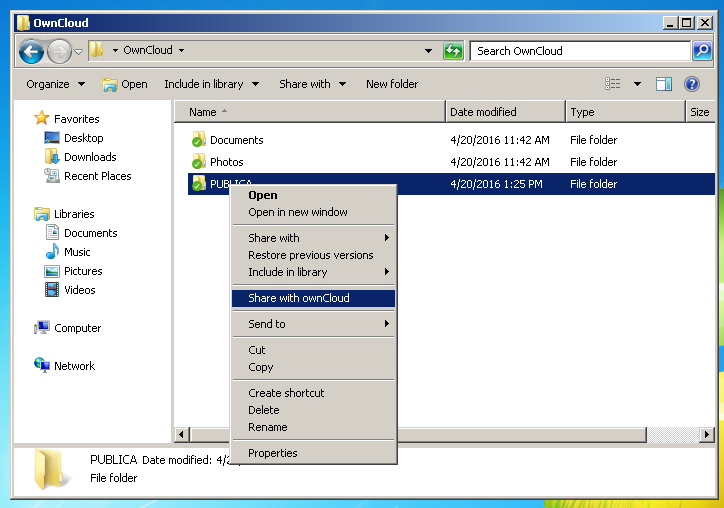Sort by the Size column header
The height and width of the screenshot is (508, 724).
pyautogui.click(x=700, y=112)
